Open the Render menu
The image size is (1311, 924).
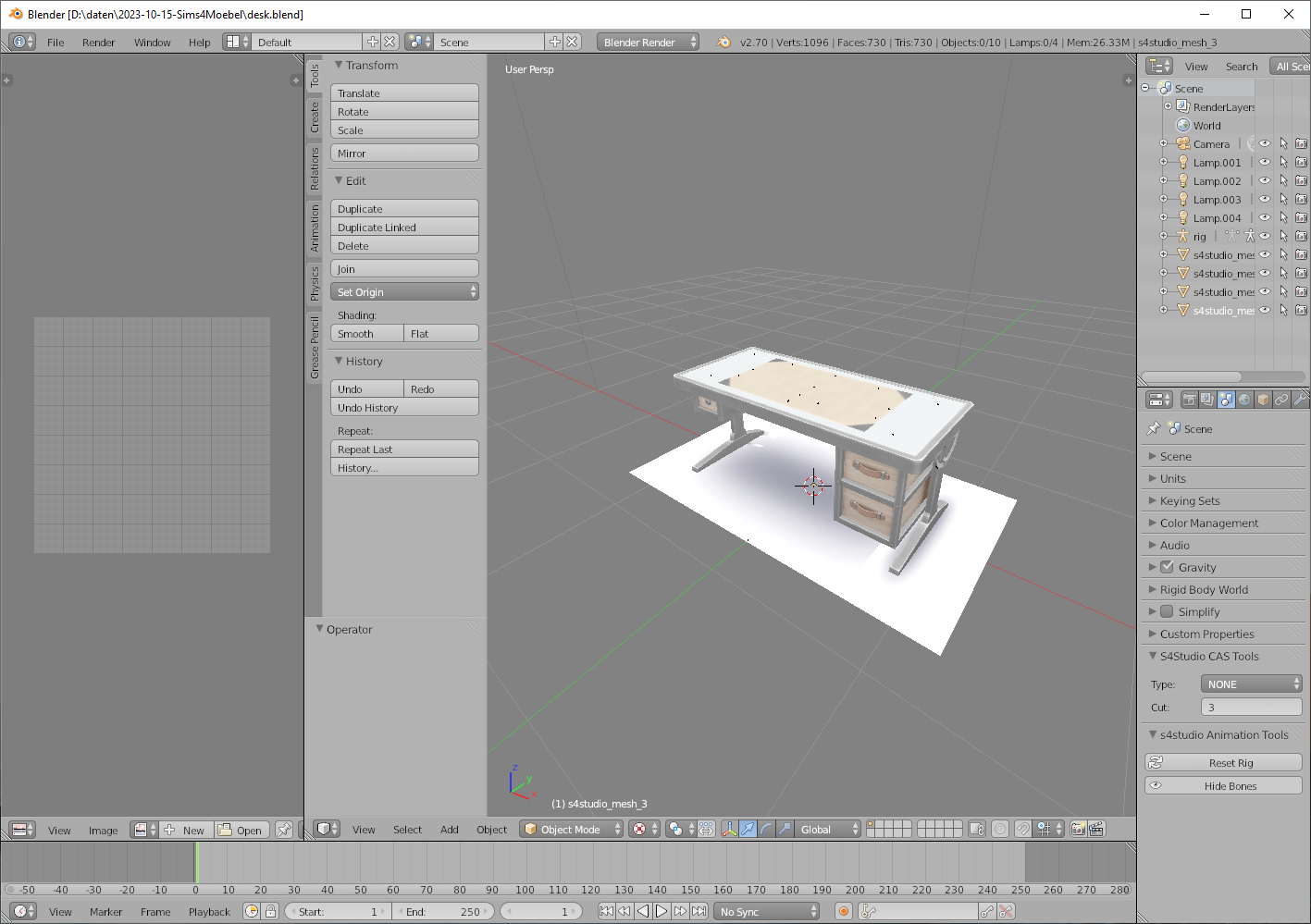tap(98, 42)
